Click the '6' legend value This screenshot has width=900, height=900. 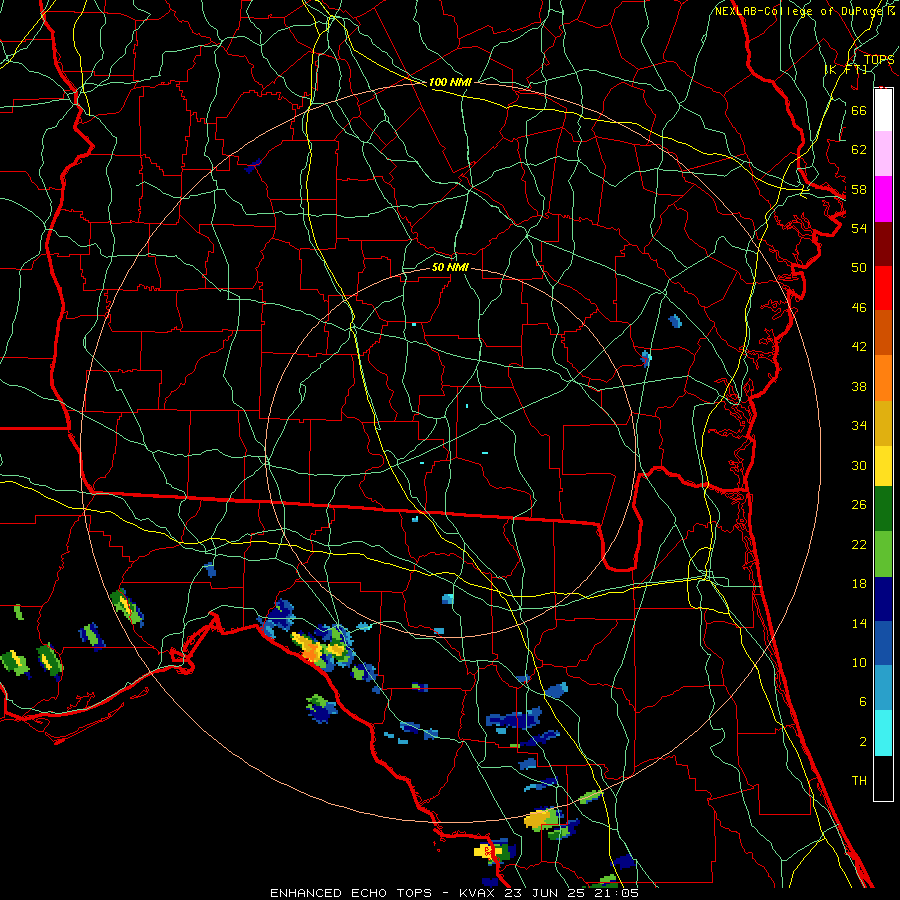point(862,702)
